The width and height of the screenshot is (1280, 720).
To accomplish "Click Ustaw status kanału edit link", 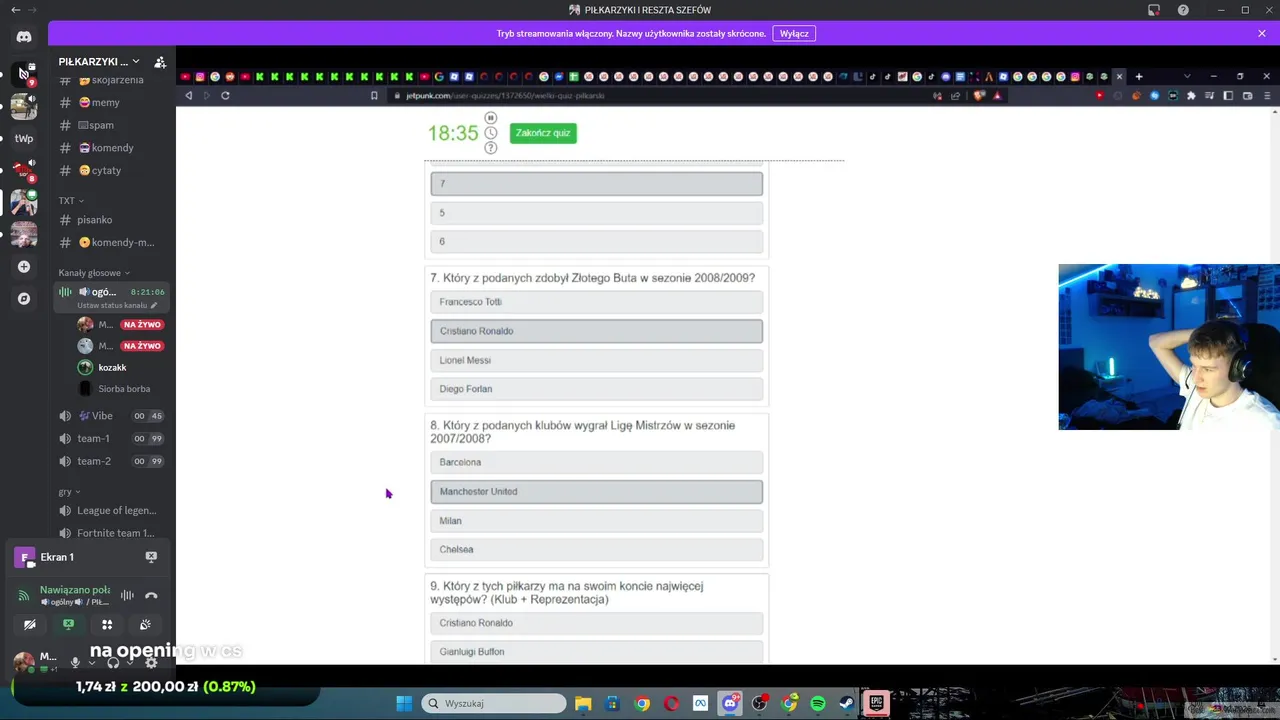I will click(x=117, y=305).
